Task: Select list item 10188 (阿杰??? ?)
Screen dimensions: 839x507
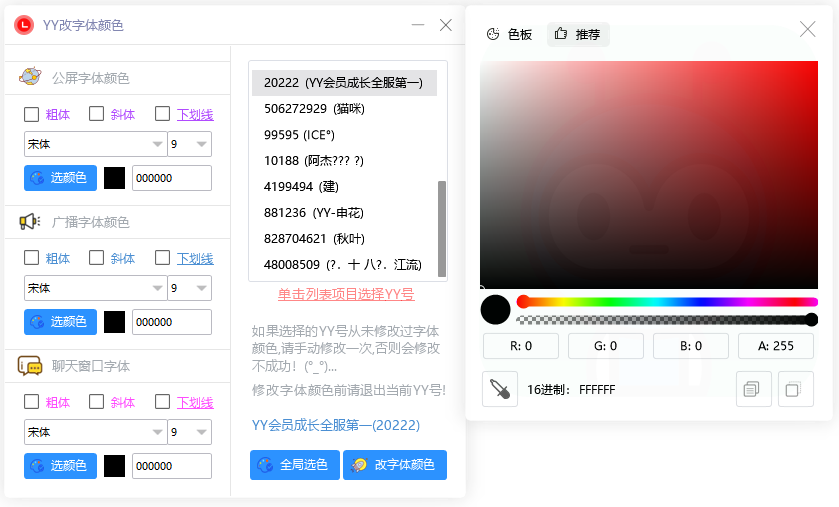Action: coord(344,160)
